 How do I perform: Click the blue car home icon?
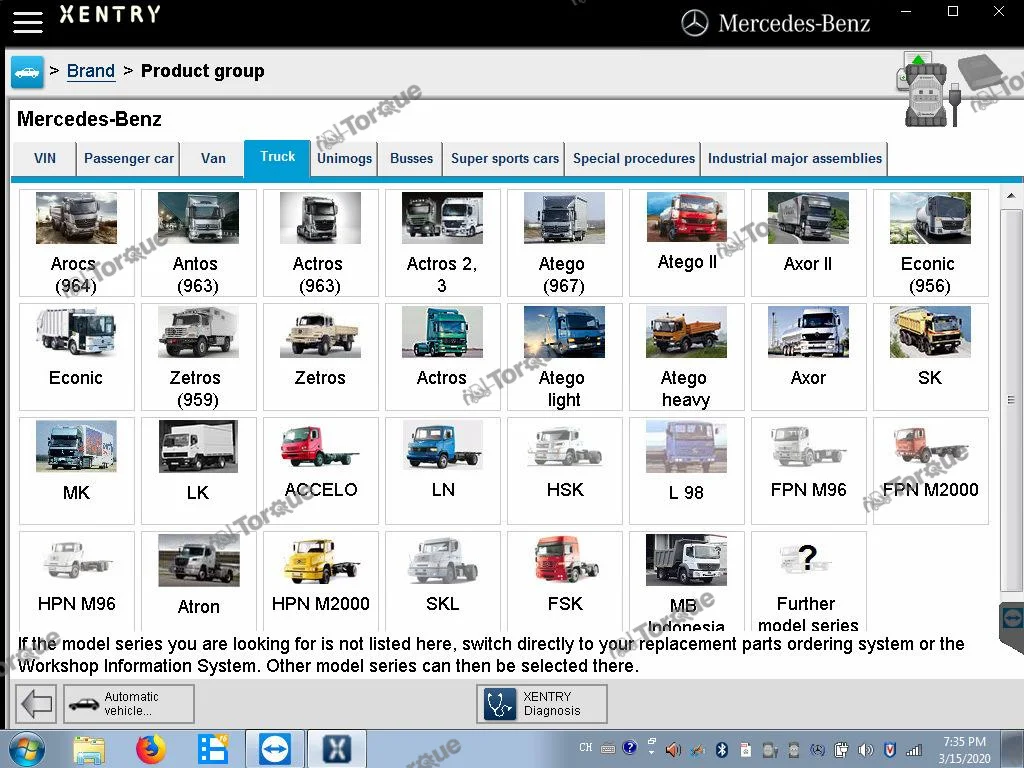pyautogui.click(x=27, y=72)
